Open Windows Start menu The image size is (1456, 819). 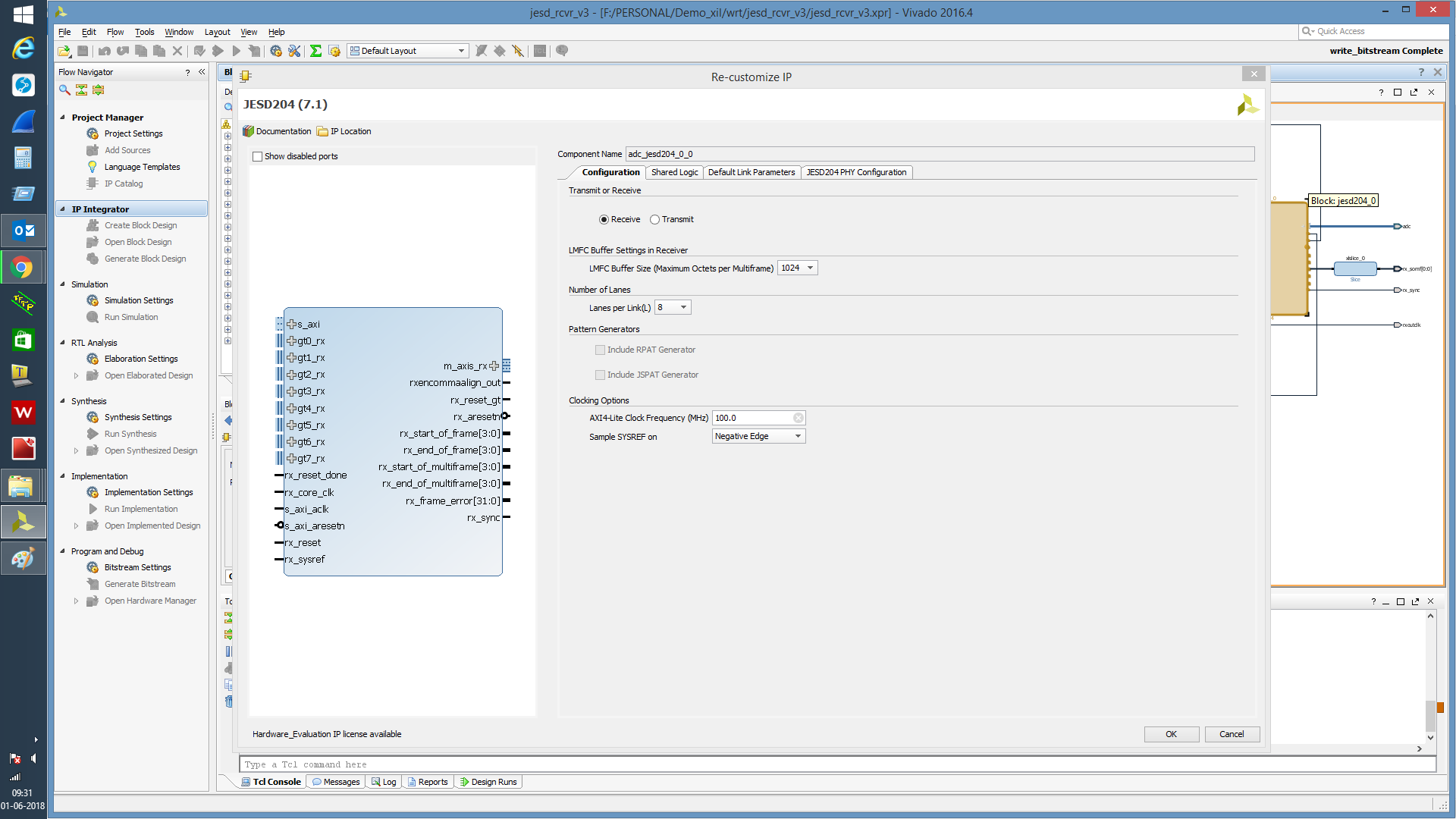23,14
